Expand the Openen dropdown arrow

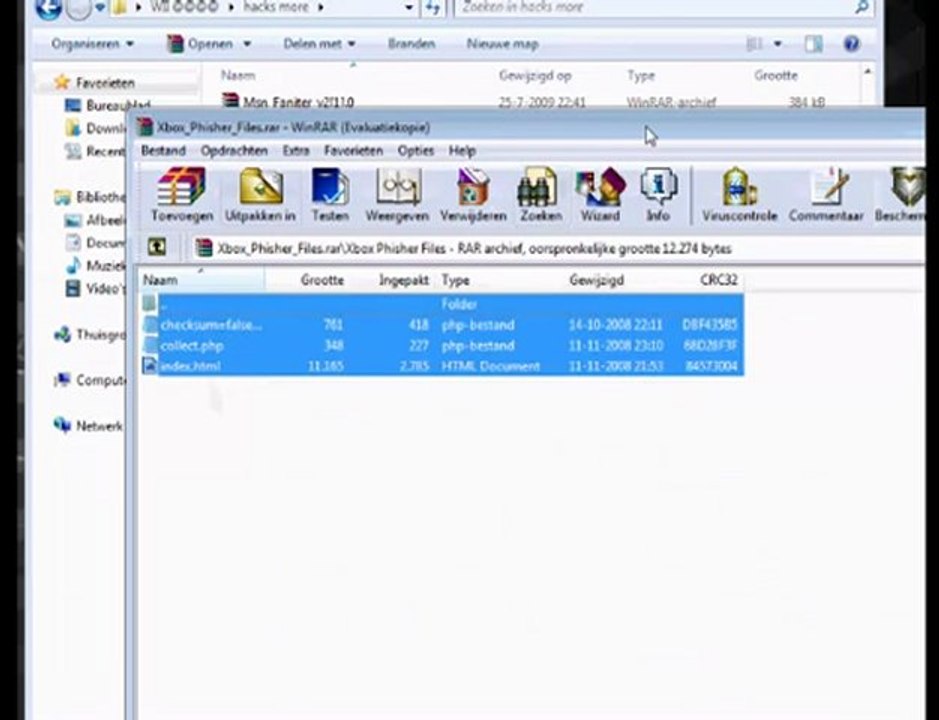pyautogui.click(x=247, y=44)
